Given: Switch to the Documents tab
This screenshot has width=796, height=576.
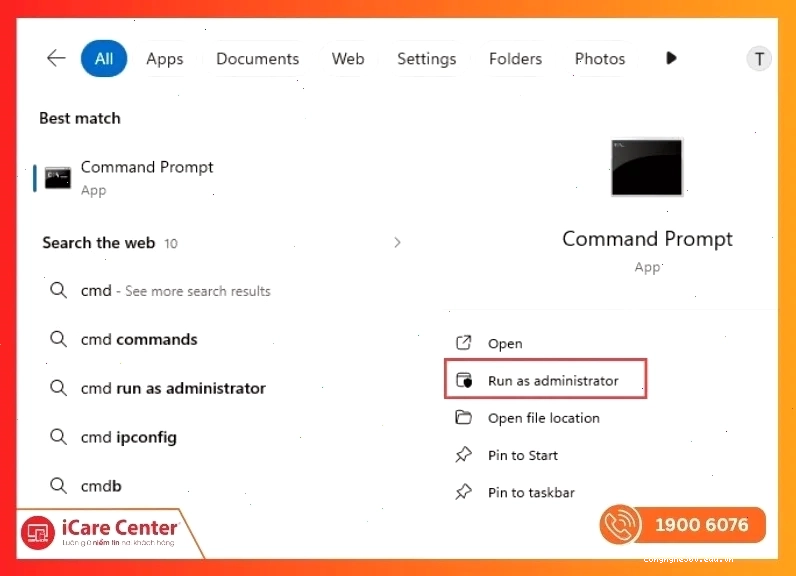Looking at the screenshot, I should 257,59.
